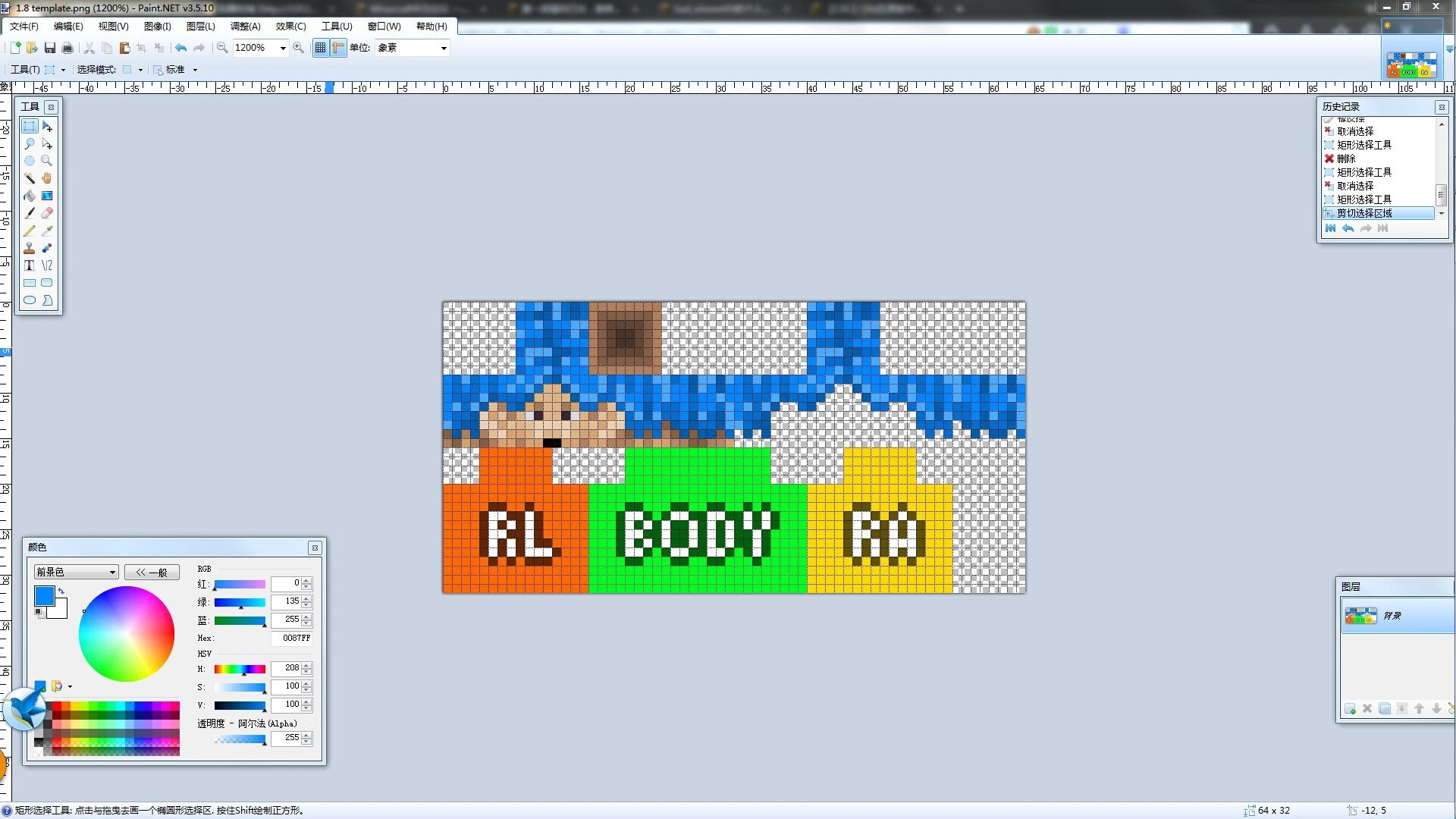
Task: Click the hue color wheel
Action: point(127,634)
